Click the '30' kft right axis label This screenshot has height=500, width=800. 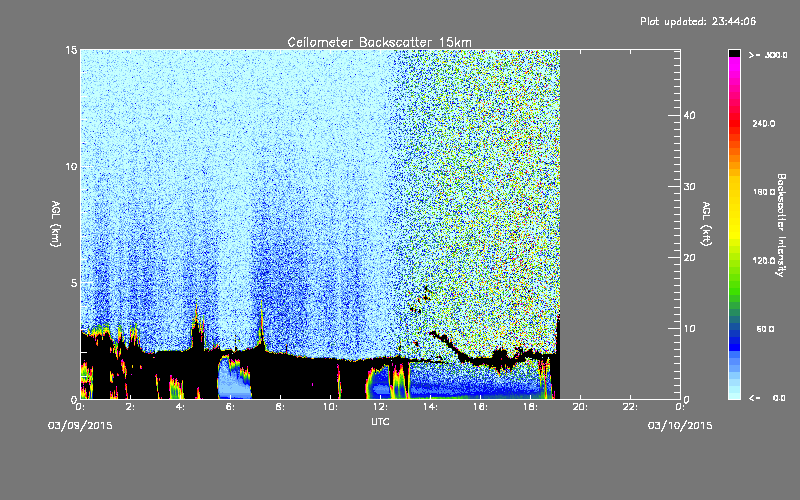pos(689,187)
